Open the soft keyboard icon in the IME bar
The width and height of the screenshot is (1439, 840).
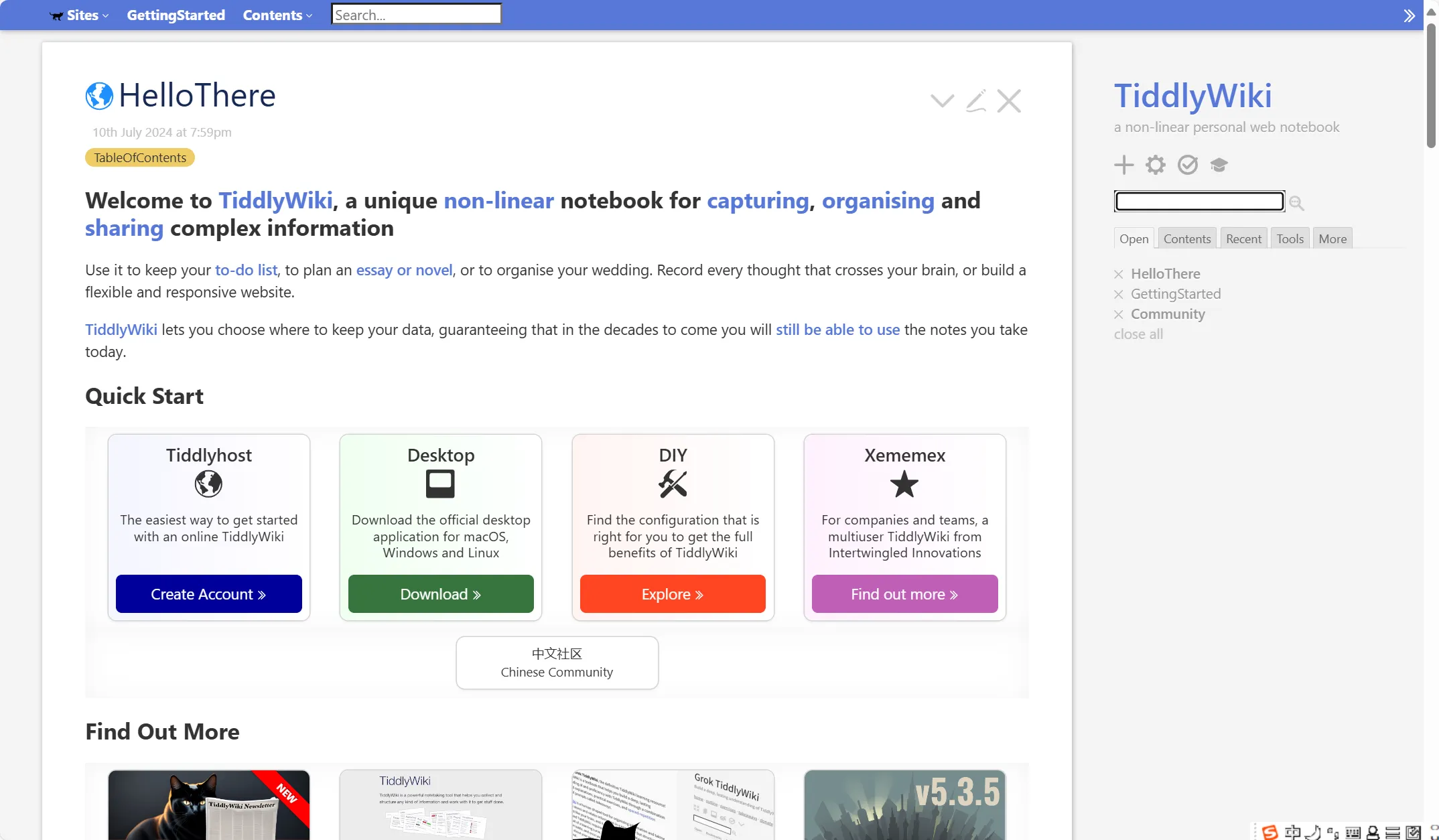click(x=1353, y=833)
